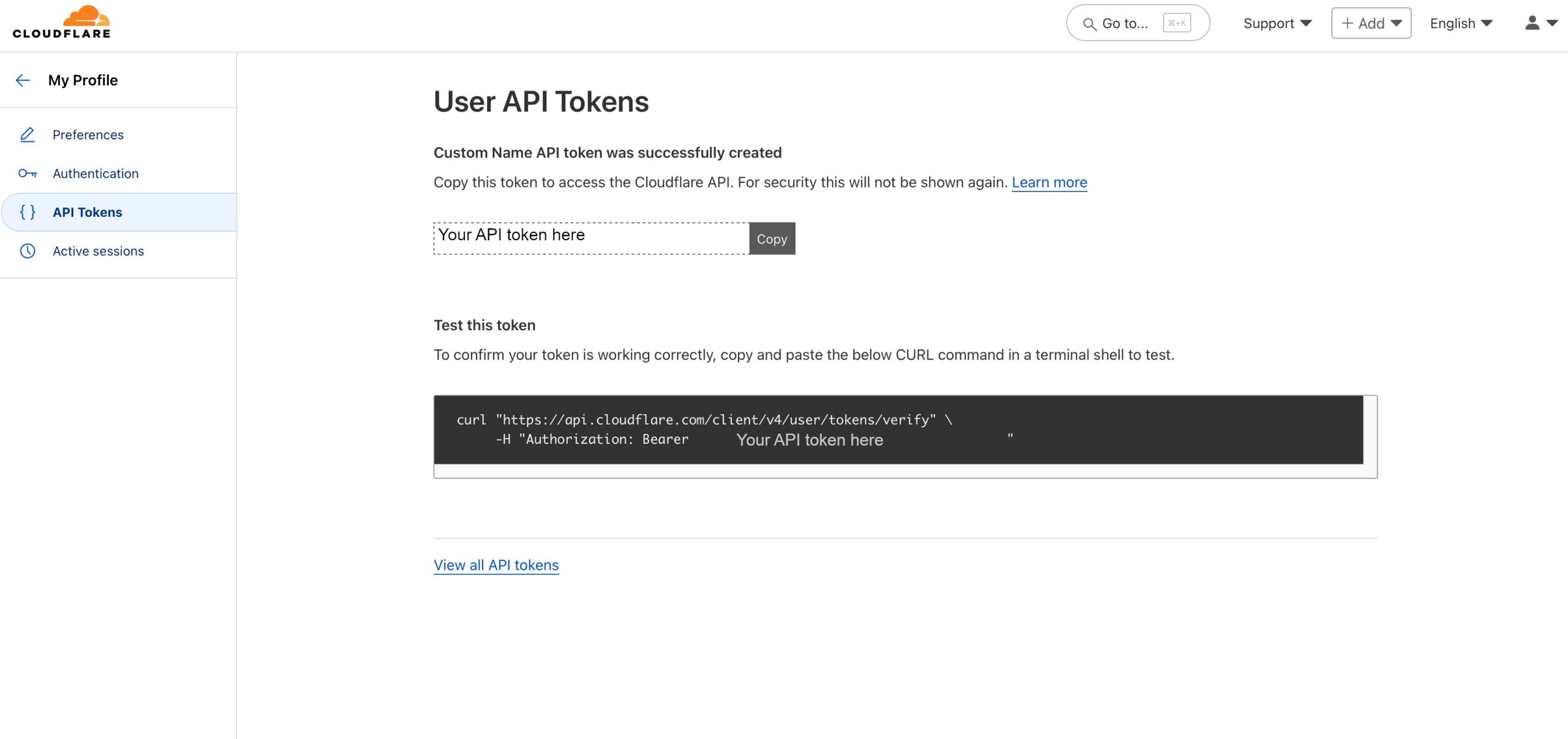1568x739 pixels.
Task: Open the Support dropdown
Action: tap(1277, 23)
